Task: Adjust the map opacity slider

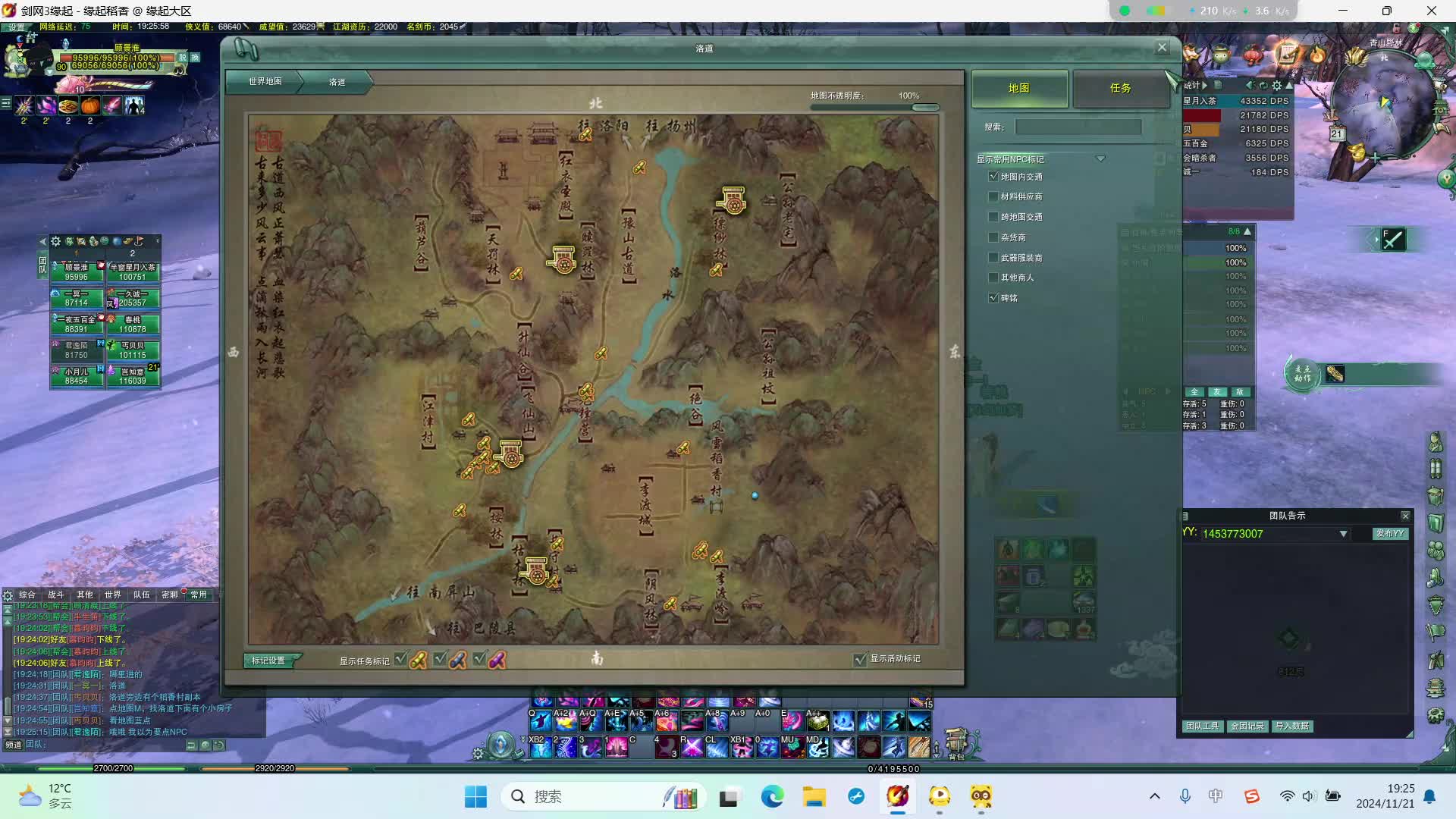Action: pyautogui.click(x=925, y=108)
